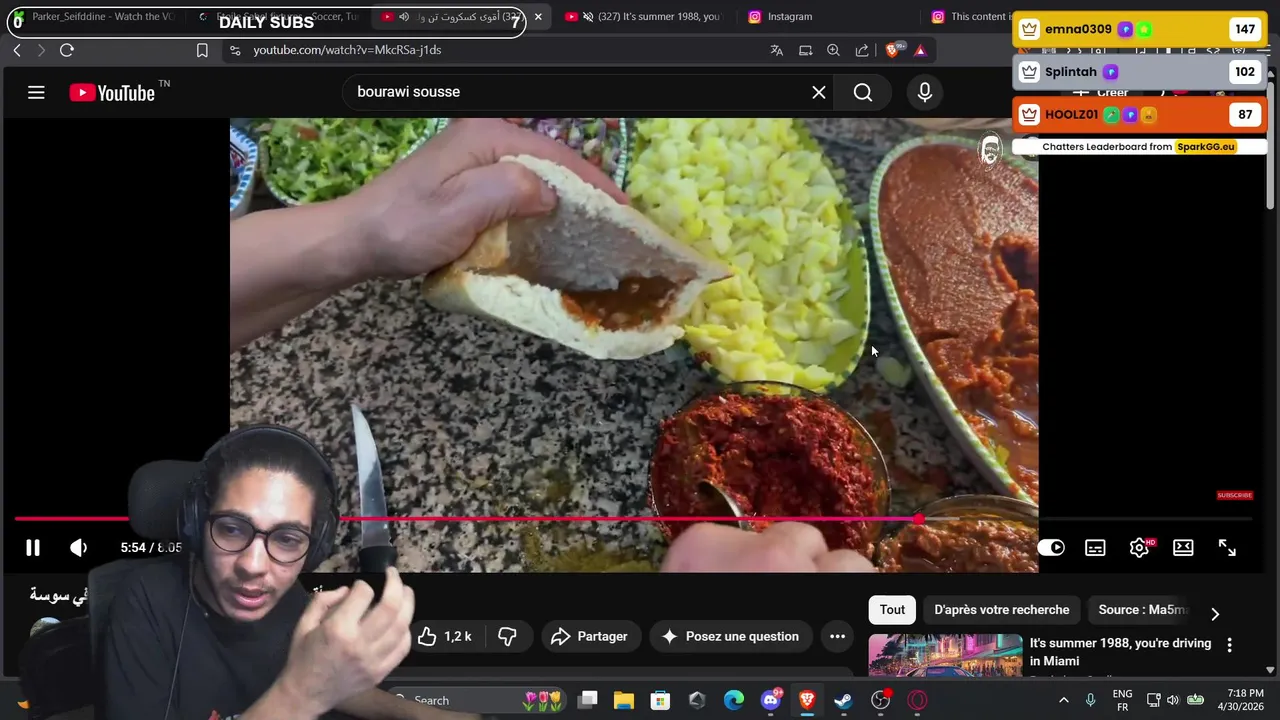
Task: Open Discord on the taskbar
Action: [x=770, y=700]
